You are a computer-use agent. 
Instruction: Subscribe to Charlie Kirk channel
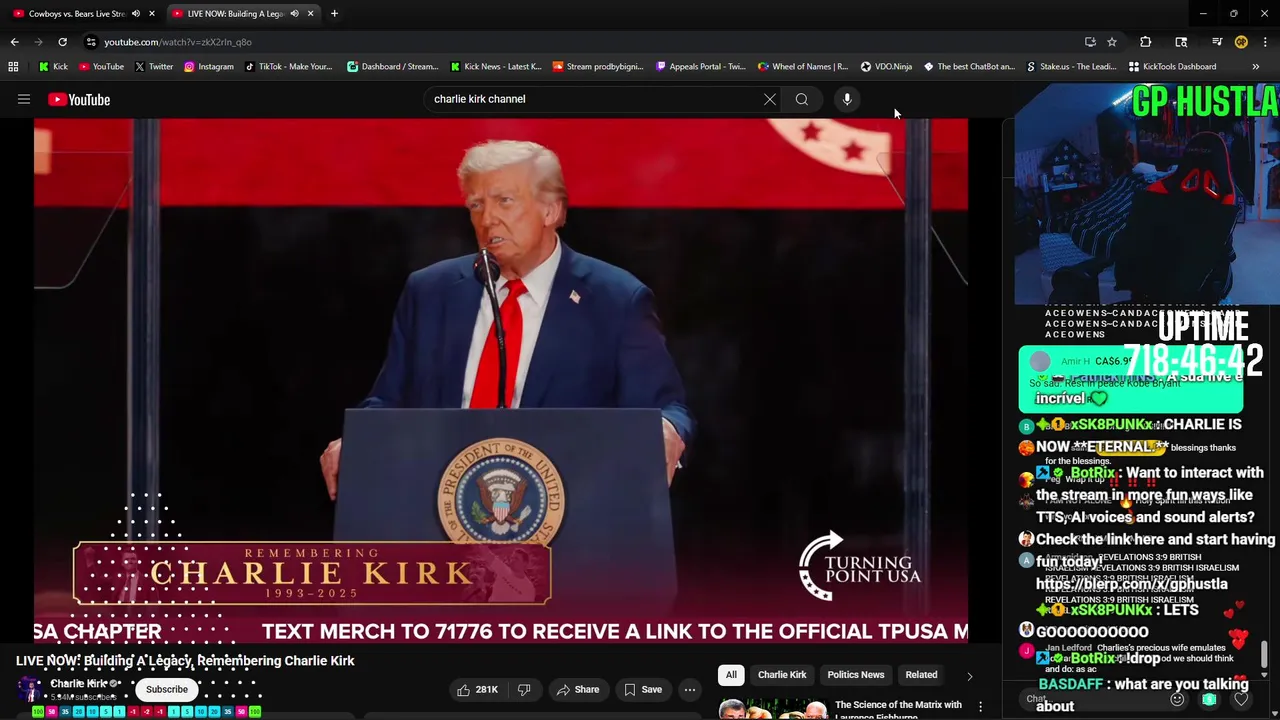click(x=167, y=689)
